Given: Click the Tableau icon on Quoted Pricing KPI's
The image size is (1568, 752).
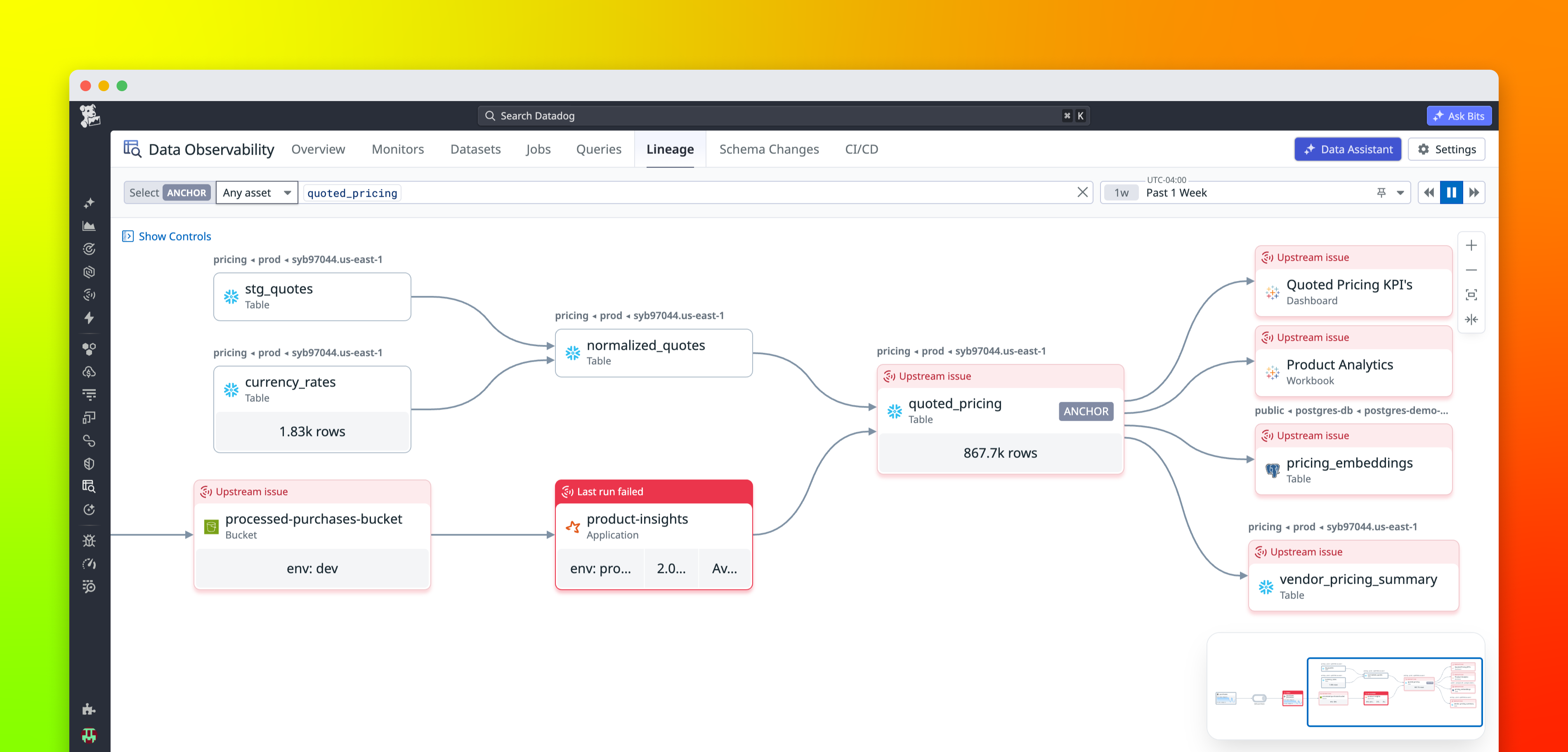Looking at the screenshot, I should click(1272, 292).
